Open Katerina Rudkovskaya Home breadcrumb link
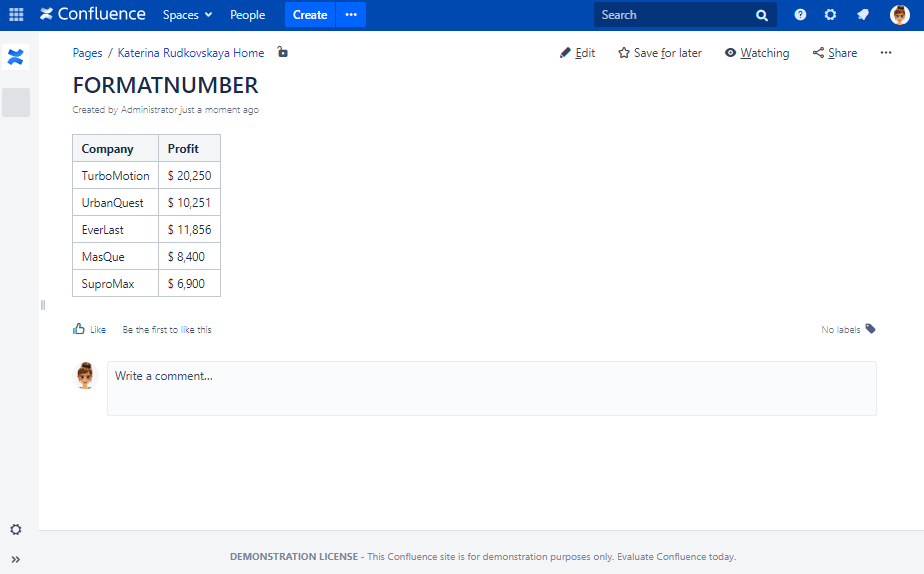The image size is (924, 574). click(x=191, y=53)
